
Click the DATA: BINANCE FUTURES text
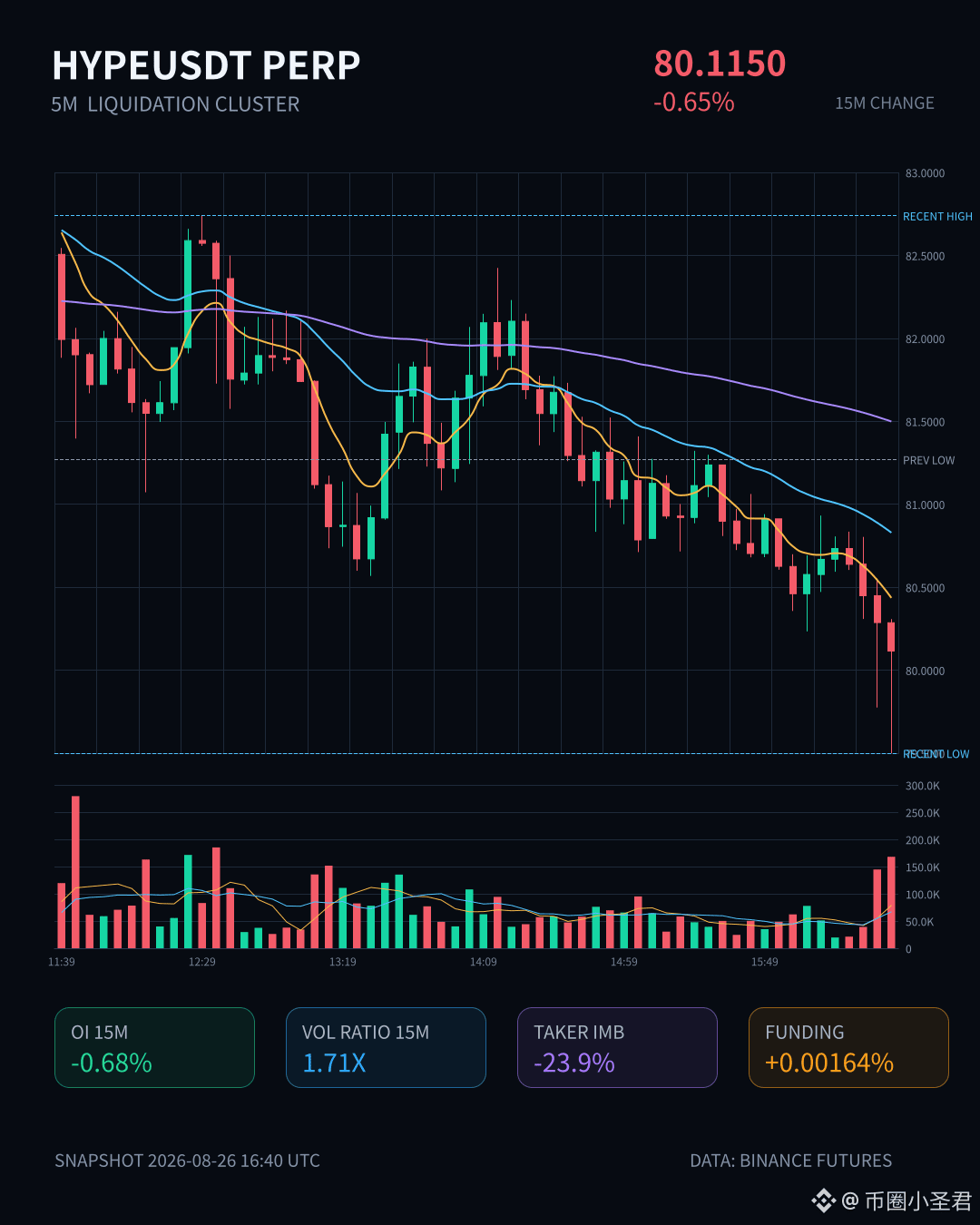tap(791, 1161)
